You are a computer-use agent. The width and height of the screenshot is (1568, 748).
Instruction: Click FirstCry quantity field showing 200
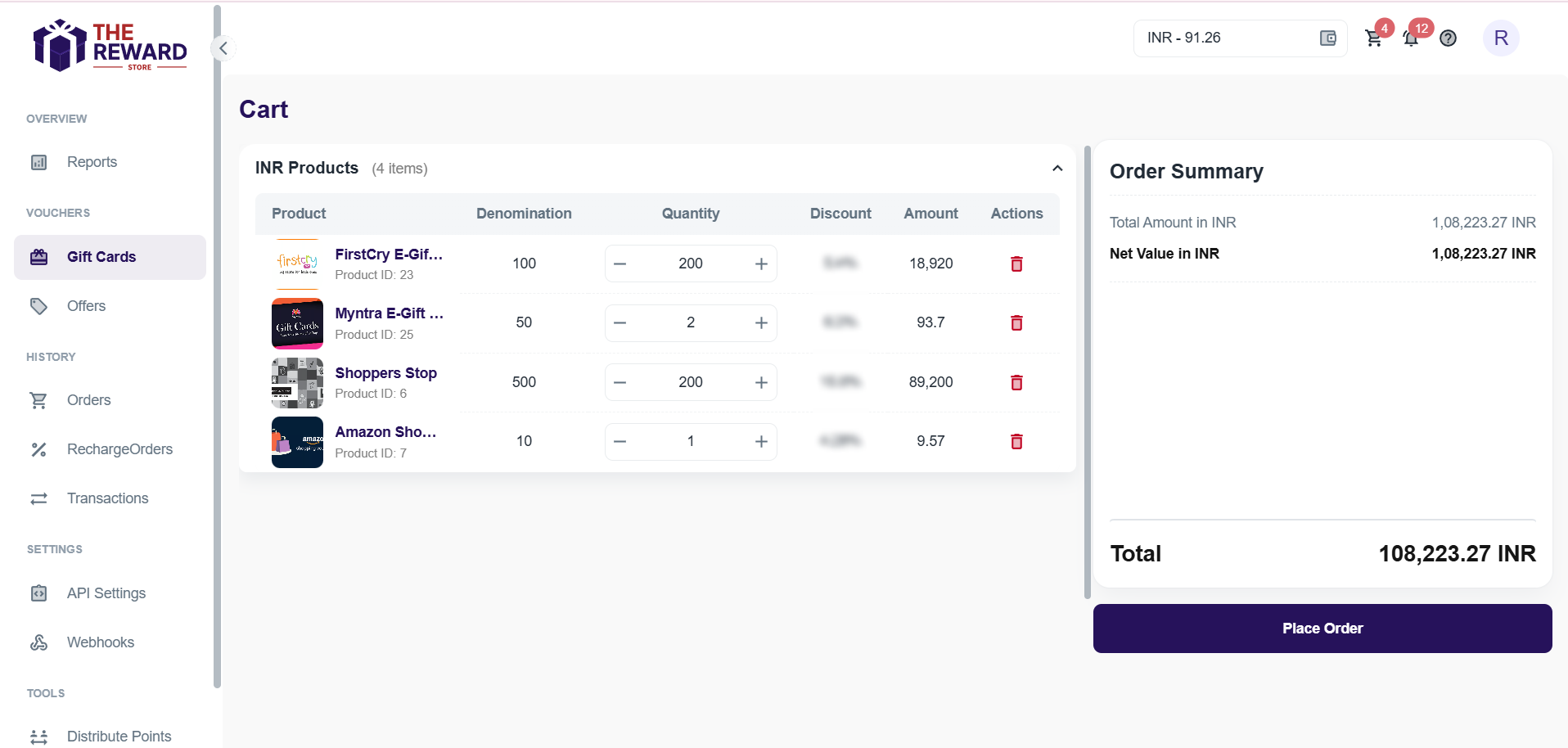click(691, 264)
